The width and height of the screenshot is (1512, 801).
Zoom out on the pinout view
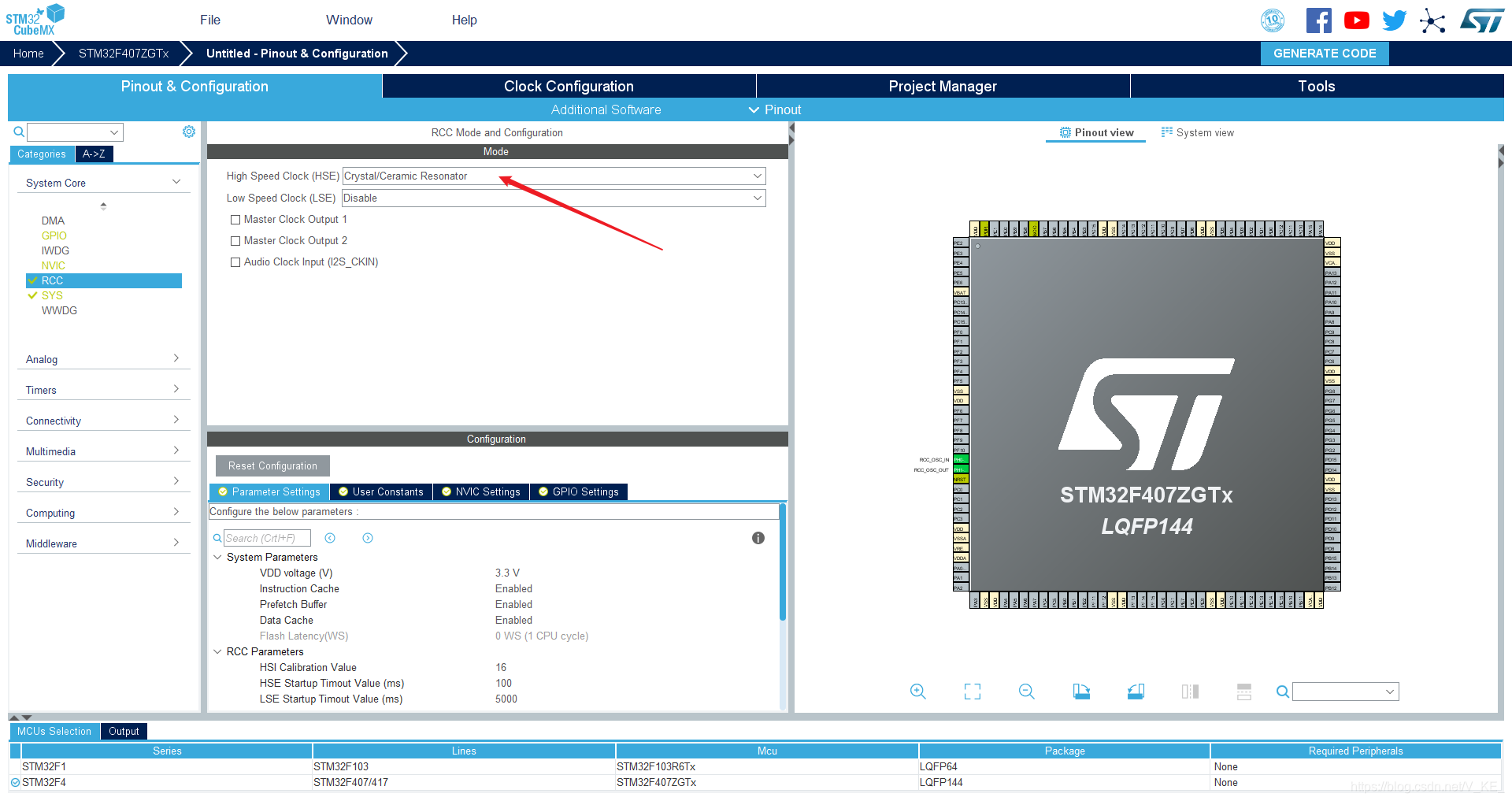(1027, 692)
